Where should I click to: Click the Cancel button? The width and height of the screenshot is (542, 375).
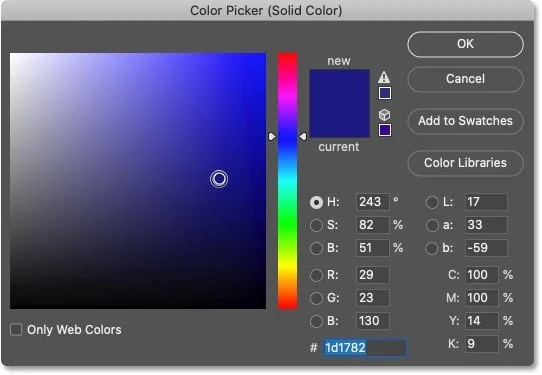point(465,79)
